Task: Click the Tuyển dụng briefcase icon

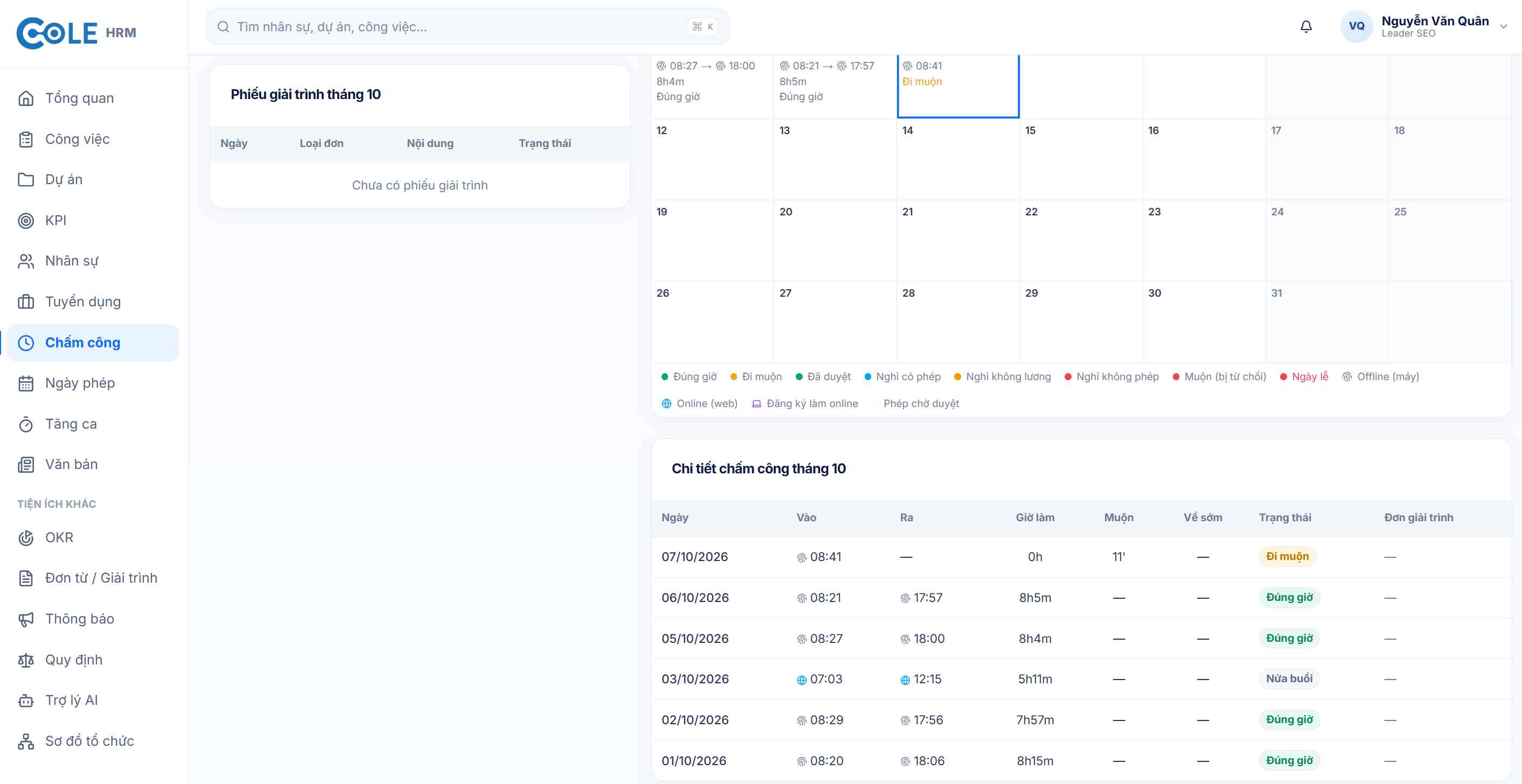Action: [x=26, y=302]
